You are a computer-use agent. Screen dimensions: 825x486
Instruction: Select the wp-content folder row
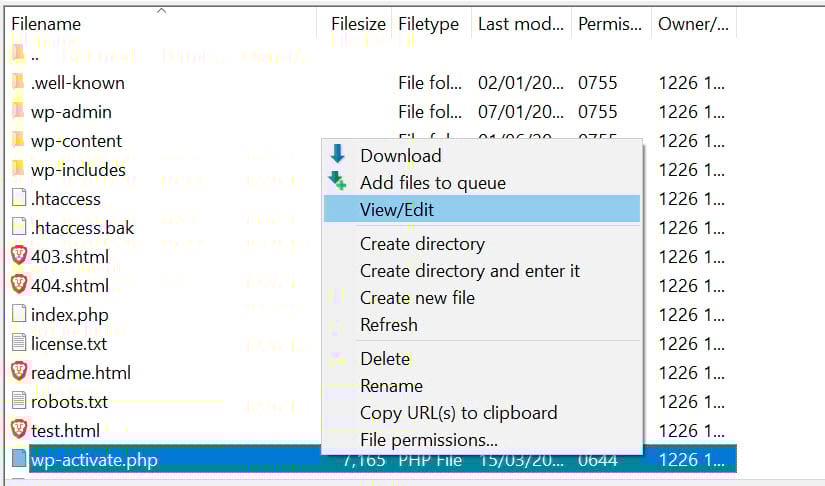[x=76, y=141]
